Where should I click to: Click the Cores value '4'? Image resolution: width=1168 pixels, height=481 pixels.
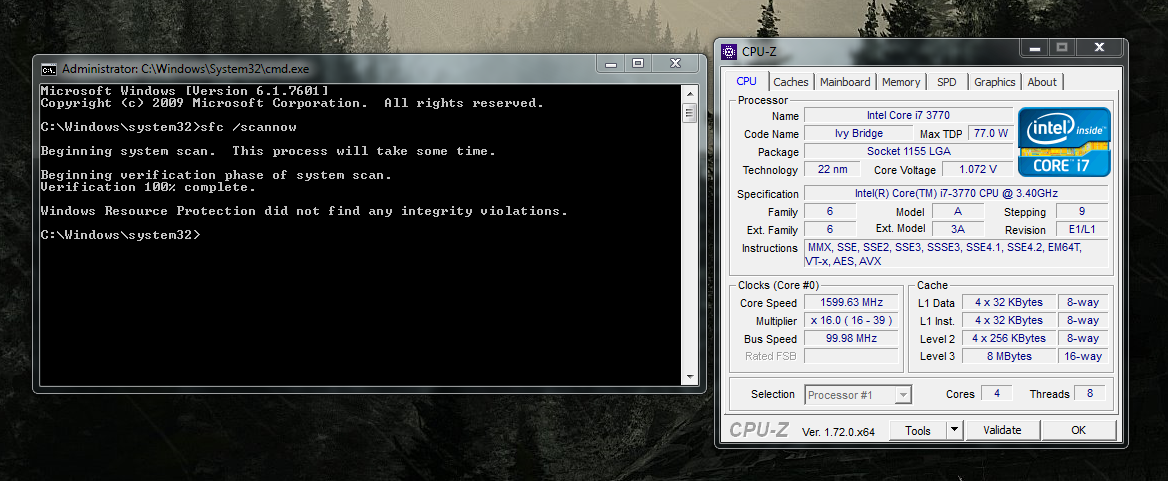997,393
